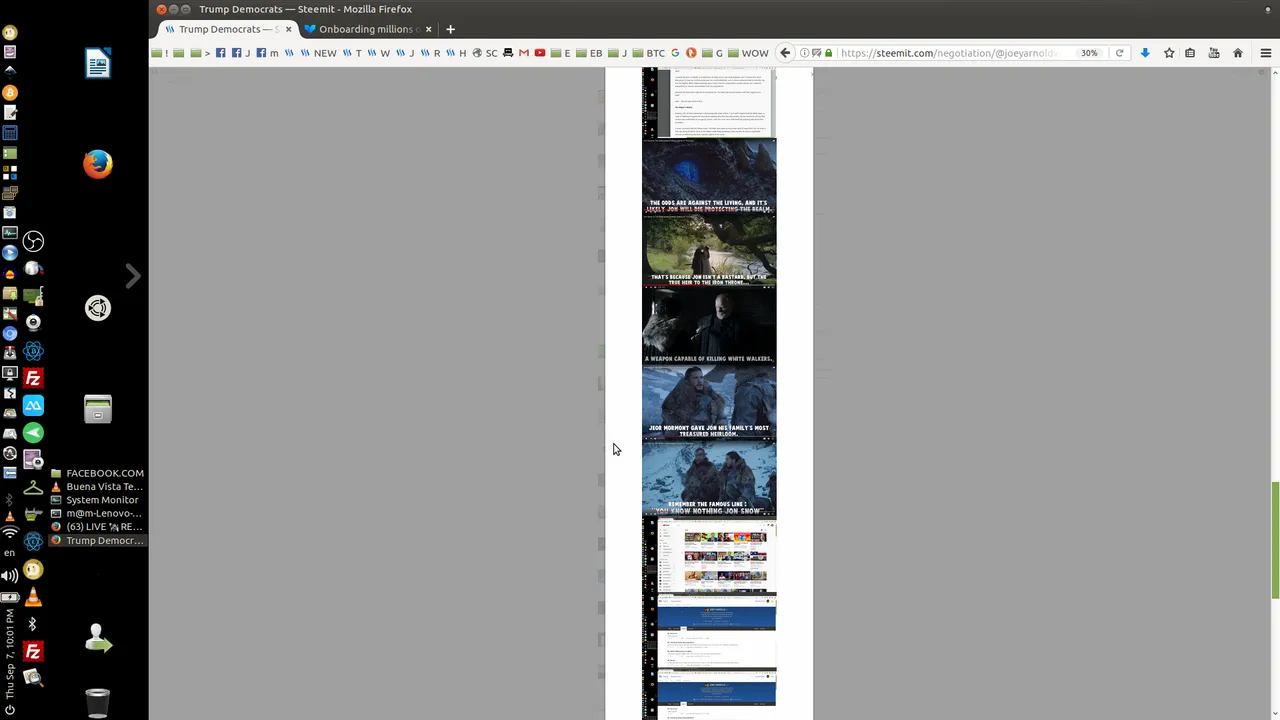Click the en keyboard layout indicator
The height and width of the screenshot is (720, 1280).
[10, 553]
